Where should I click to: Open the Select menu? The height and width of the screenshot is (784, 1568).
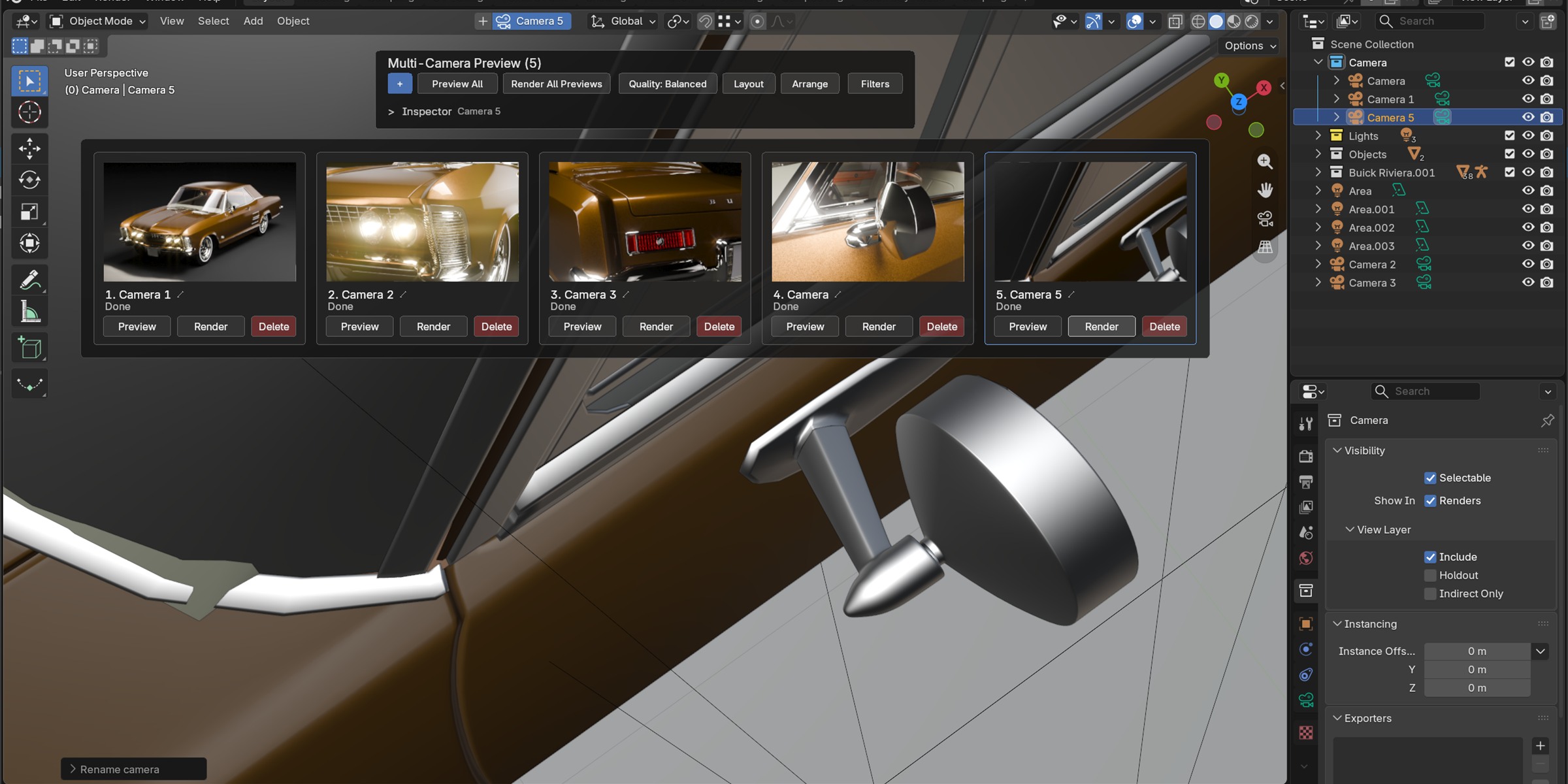[x=214, y=21]
